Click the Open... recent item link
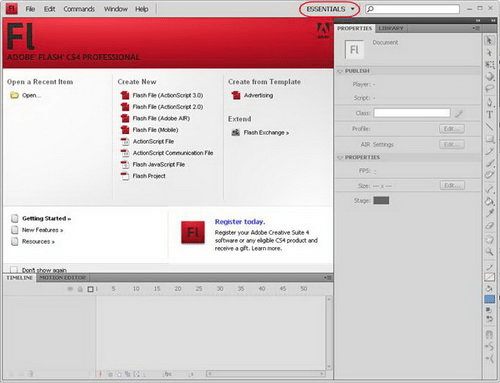This screenshot has width=500, height=383. point(25,95)
